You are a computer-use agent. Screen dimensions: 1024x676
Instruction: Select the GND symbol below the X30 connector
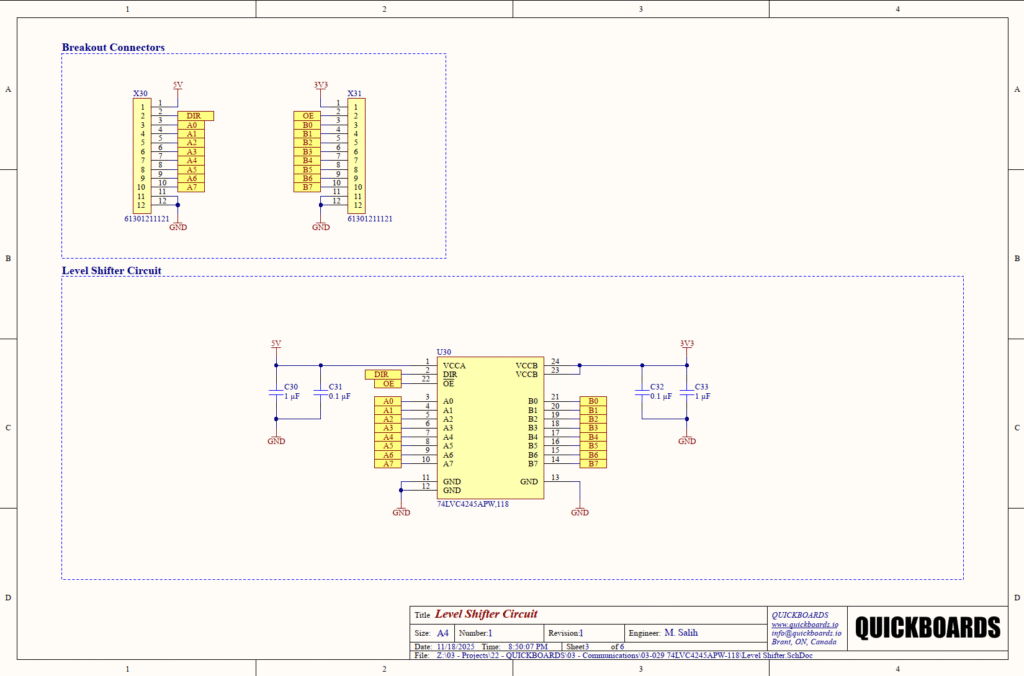click(x=177, y=224)
